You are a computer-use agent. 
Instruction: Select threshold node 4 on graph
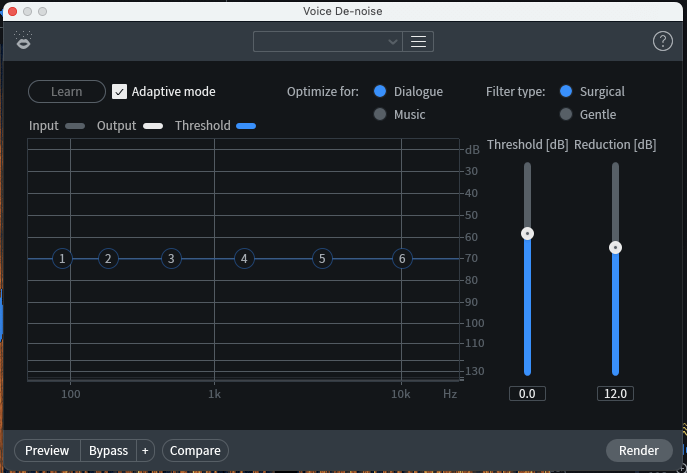click(243, 259)
